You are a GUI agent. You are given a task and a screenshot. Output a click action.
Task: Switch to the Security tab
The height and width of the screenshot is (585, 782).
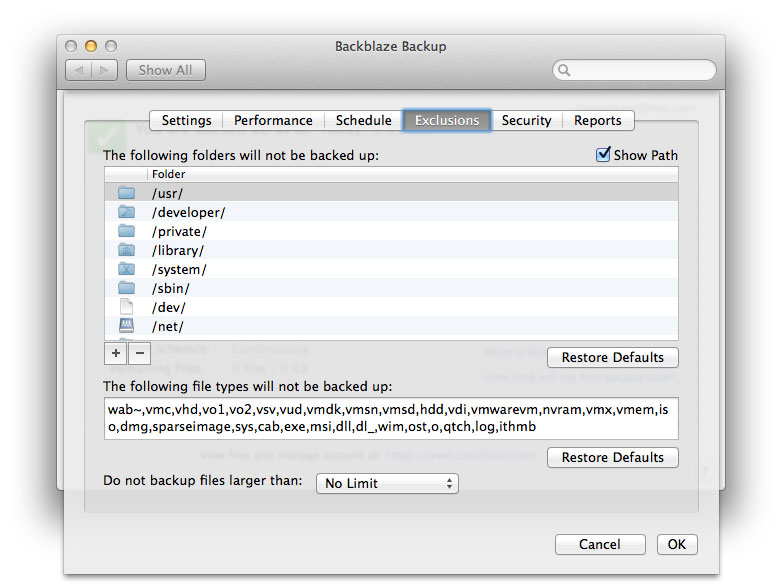(527, 121)
